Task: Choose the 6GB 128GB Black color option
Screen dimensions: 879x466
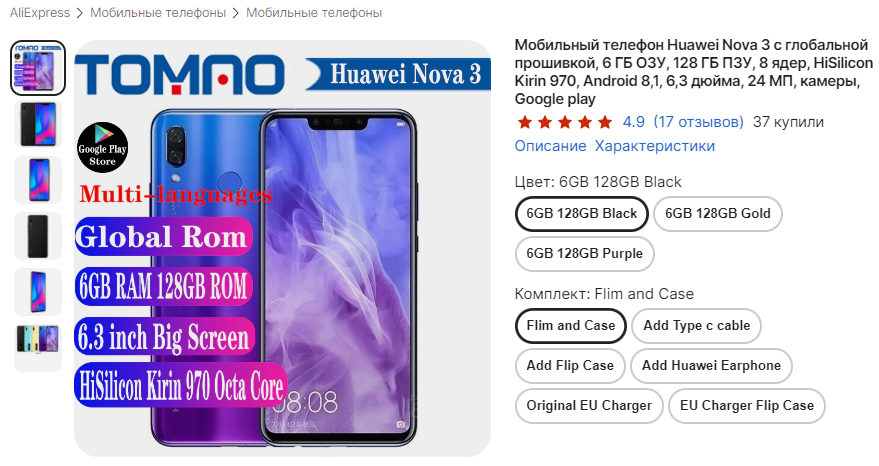Action: tap(581, 214)
